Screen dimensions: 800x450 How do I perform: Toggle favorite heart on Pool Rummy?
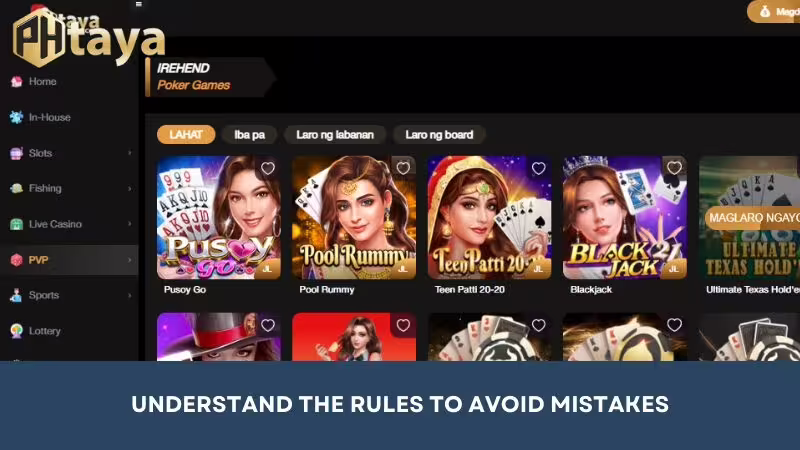[403, 168]
